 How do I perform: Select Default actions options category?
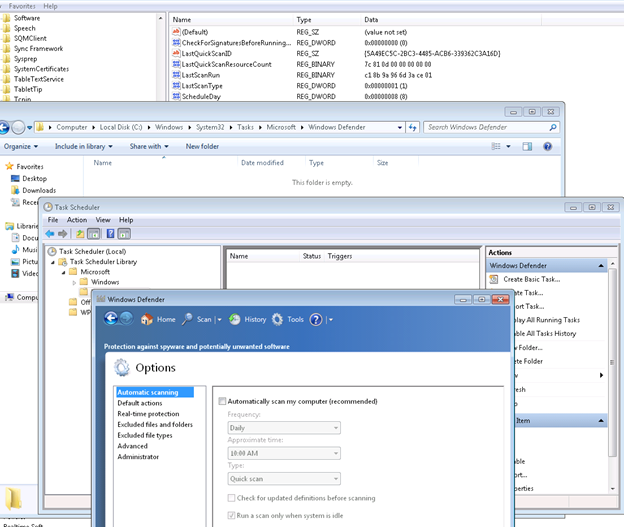click(140, 403)
